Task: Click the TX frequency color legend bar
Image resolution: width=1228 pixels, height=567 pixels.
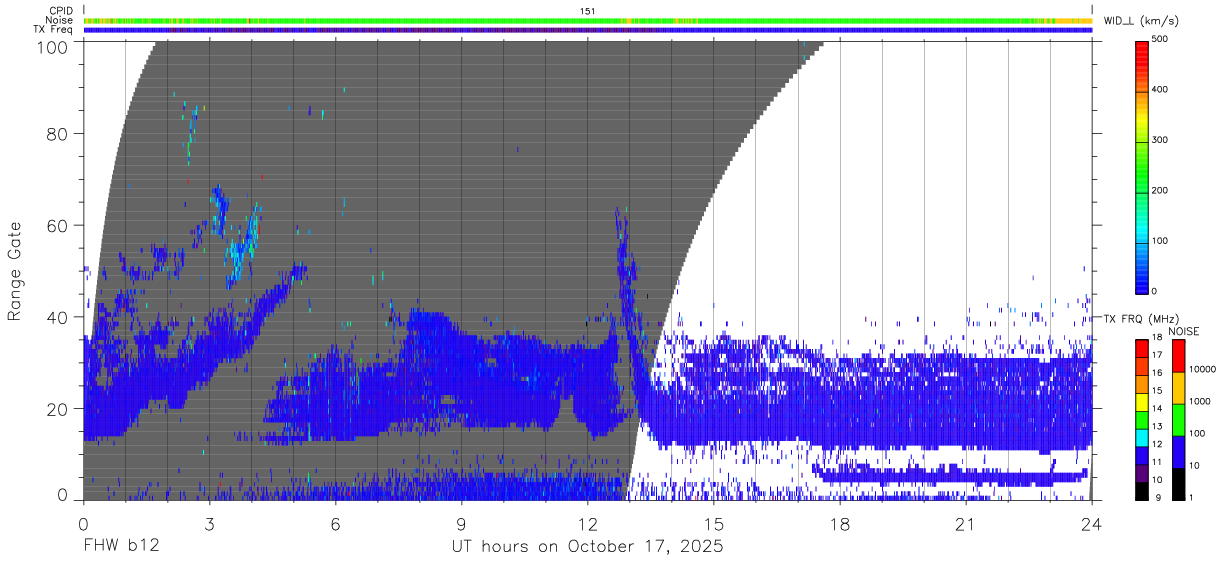Action: coord(1141,420)
